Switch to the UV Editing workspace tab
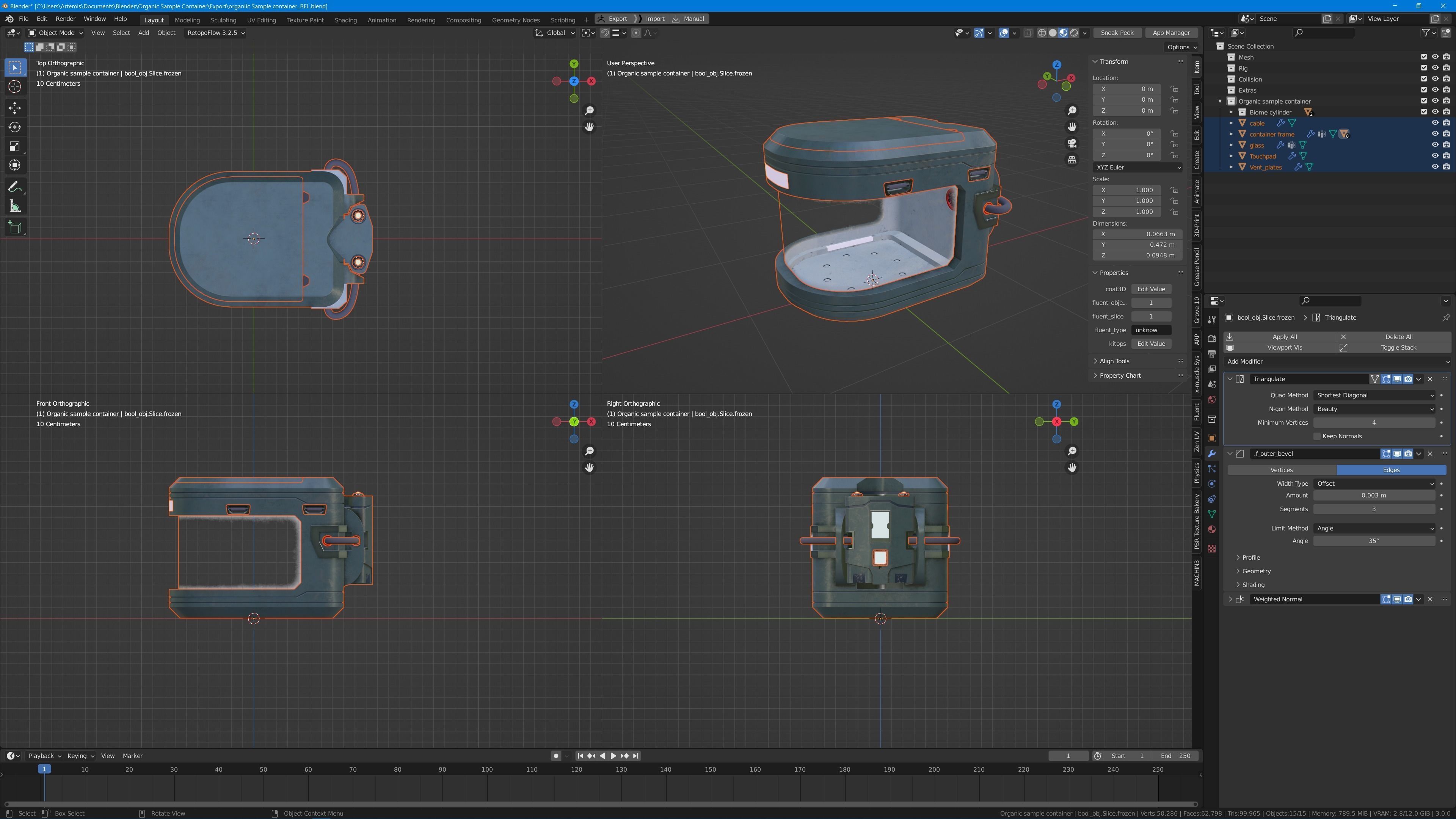Screen dimensions: 1456x819 click(261, 20)
